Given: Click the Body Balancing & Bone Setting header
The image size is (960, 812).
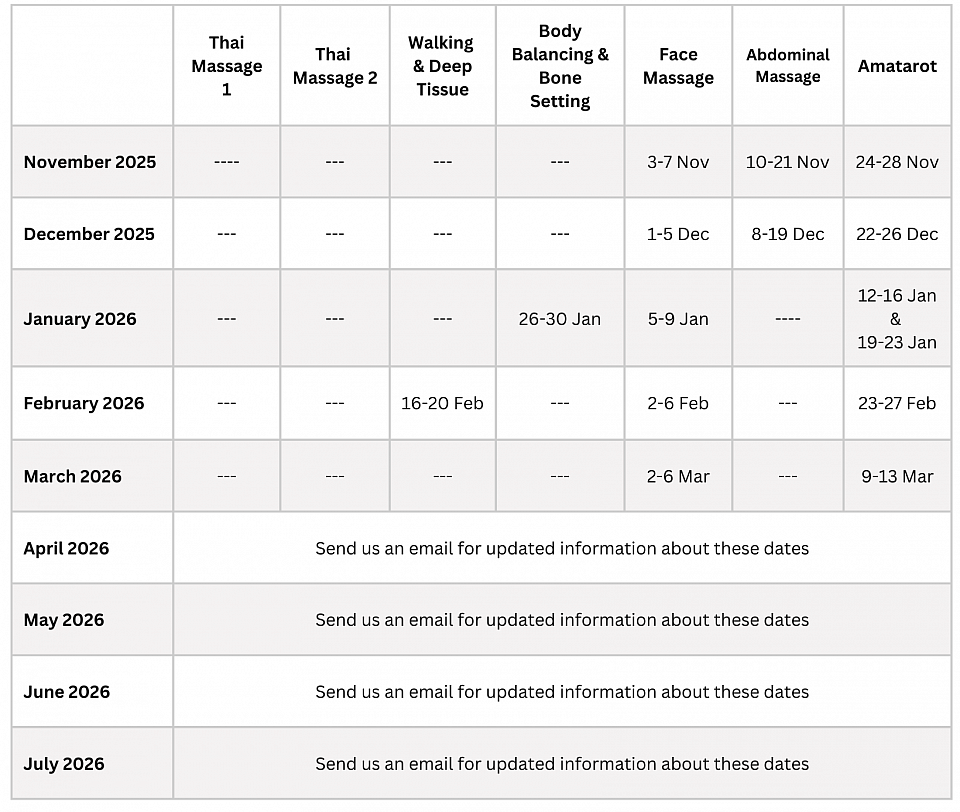Looking at the screenshot, I should (560, 66).
